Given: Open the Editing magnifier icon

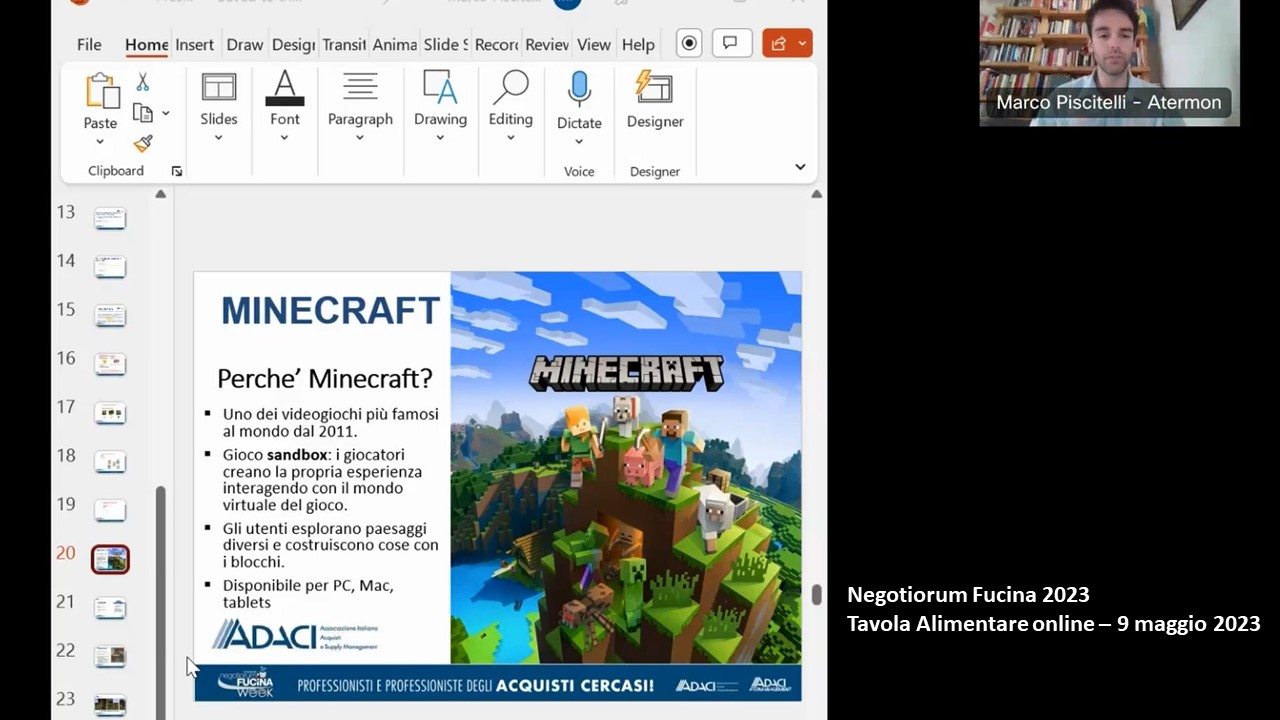Looking at the screenshot, I should (511, 88).
